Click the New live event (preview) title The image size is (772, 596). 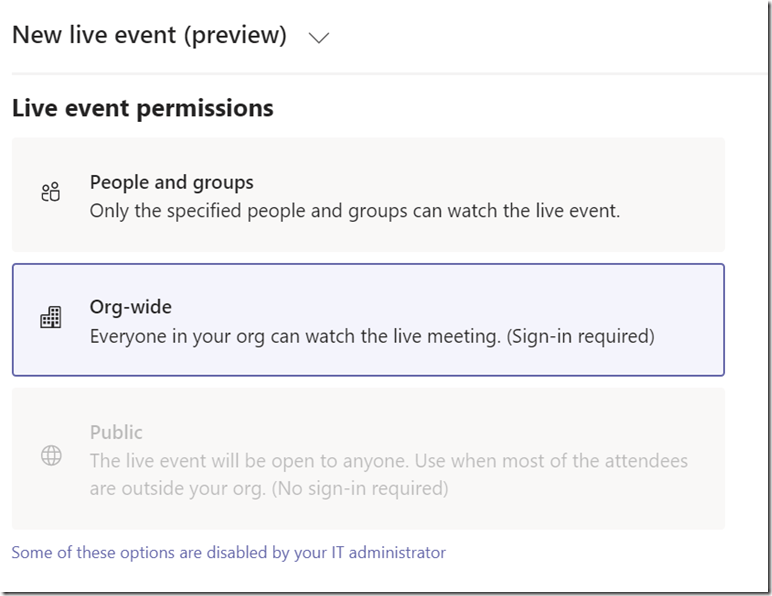pyautogui.click(x=149, y=35)
